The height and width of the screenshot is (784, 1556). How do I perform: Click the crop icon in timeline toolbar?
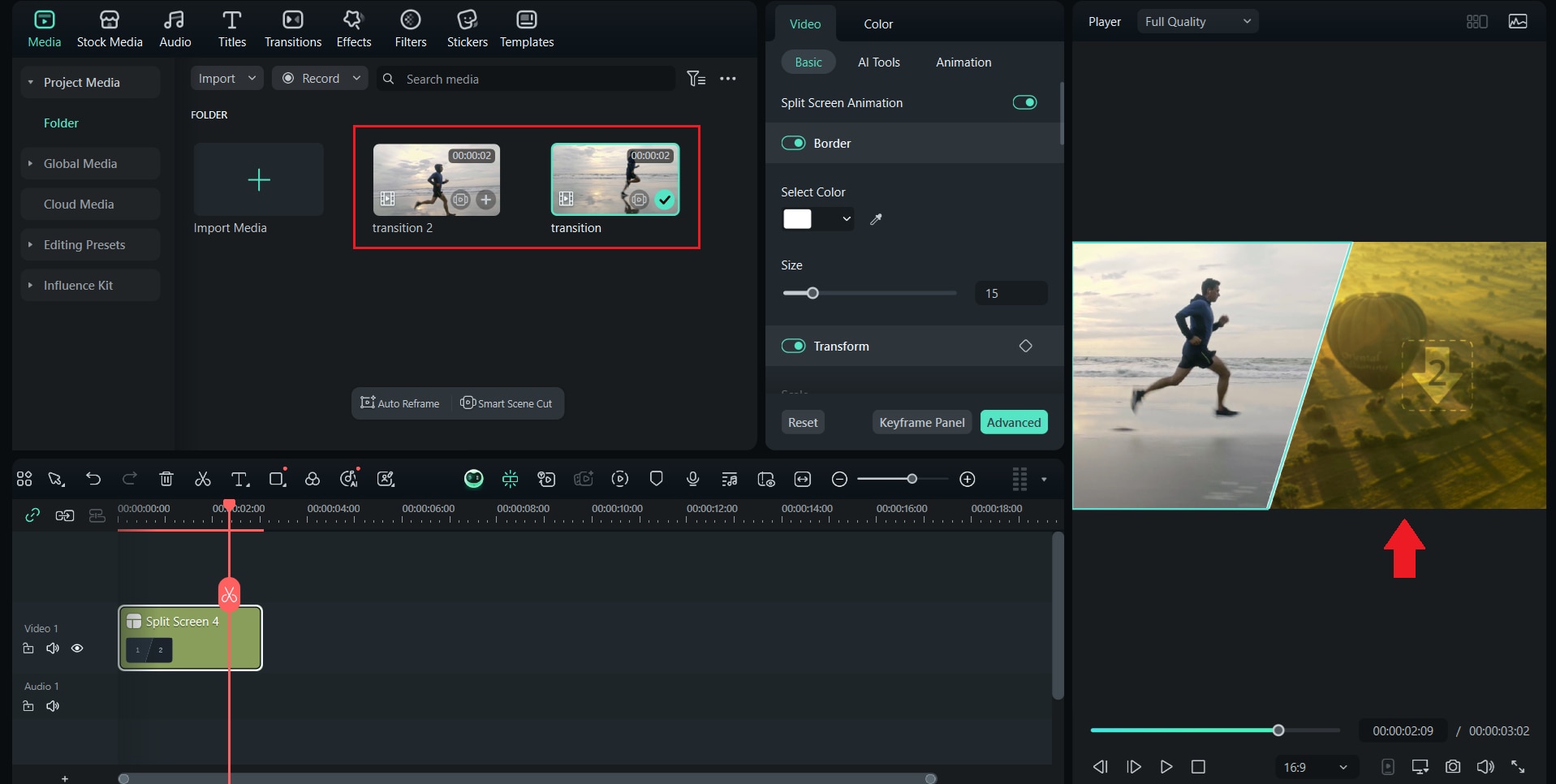[278, 479]
